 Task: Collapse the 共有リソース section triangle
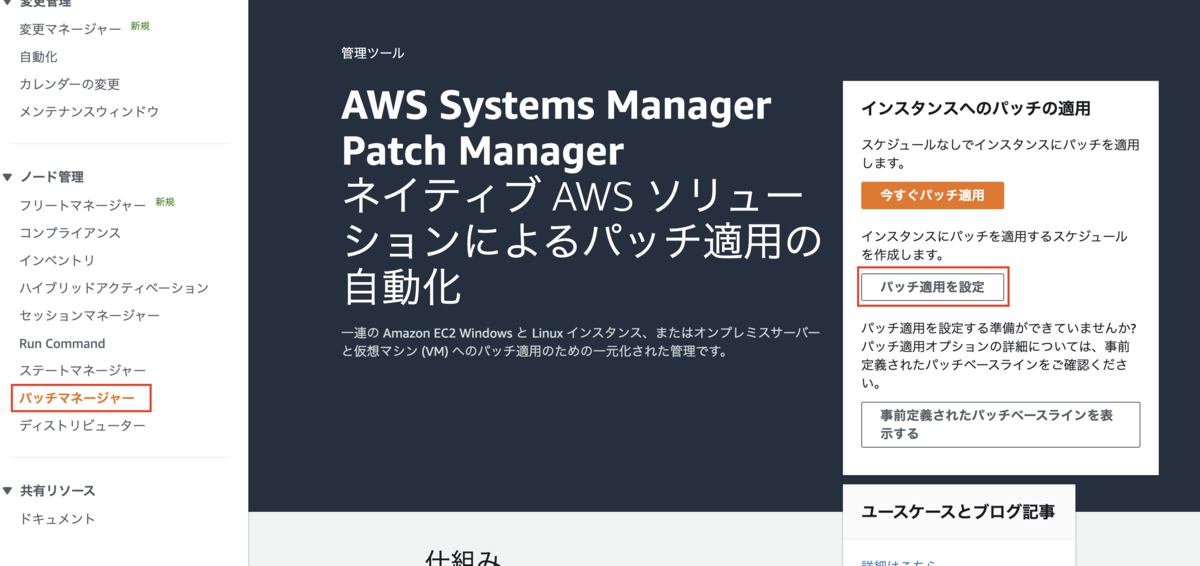(8, 491)
